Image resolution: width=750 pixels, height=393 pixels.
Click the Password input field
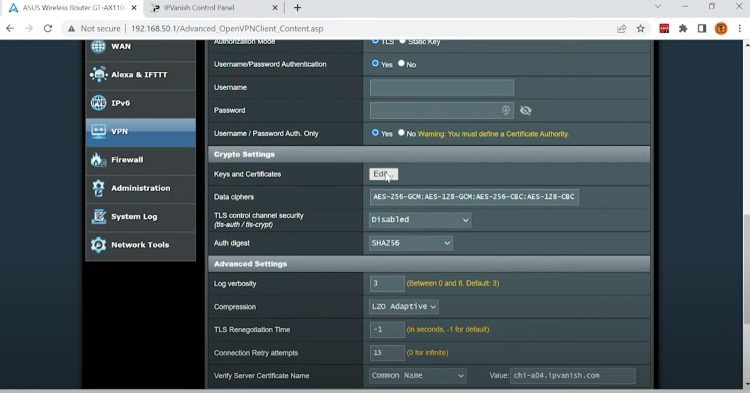[442, 110]
